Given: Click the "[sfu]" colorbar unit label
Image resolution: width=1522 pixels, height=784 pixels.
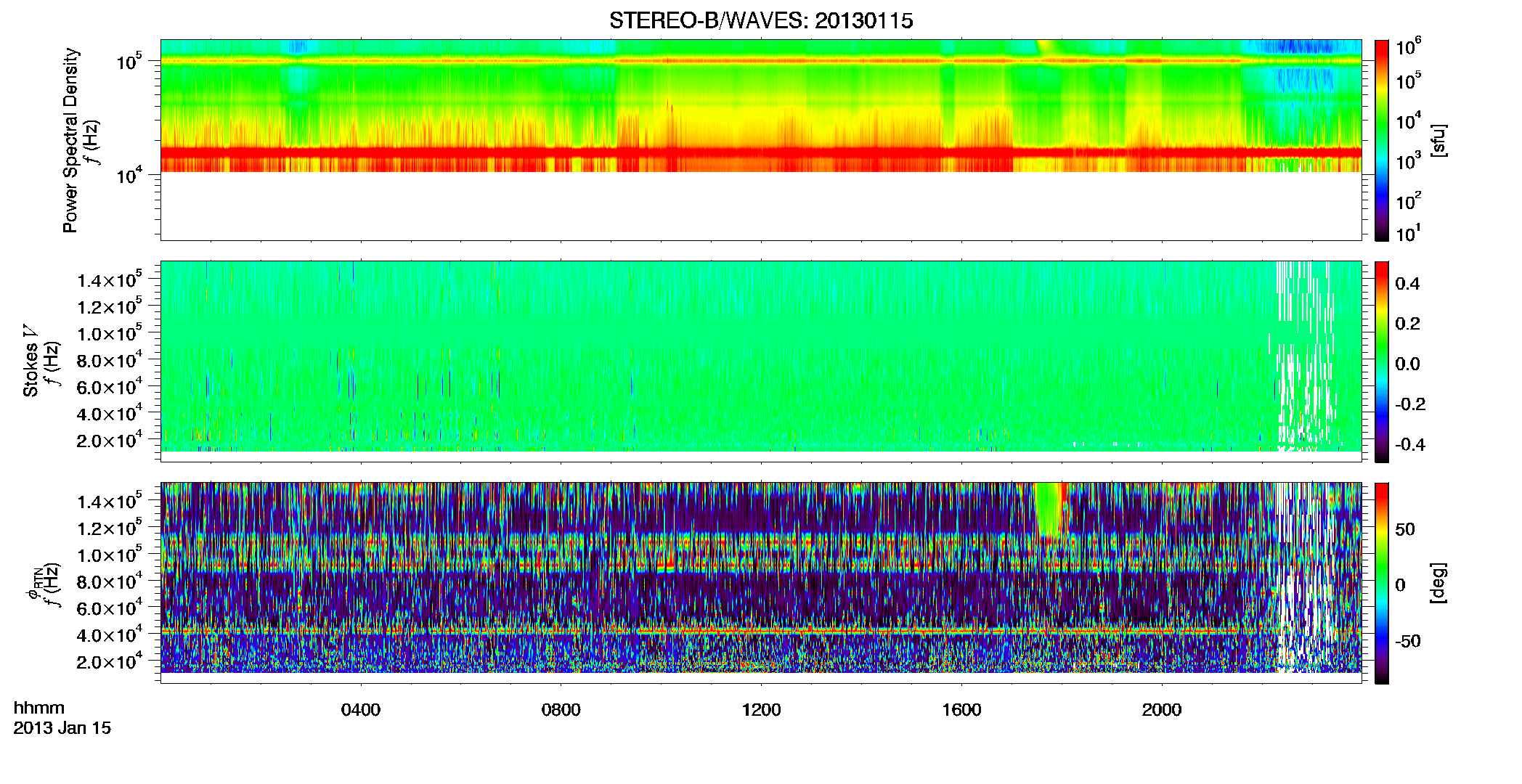Looking at the screenshot, I should pos(1438,140).
